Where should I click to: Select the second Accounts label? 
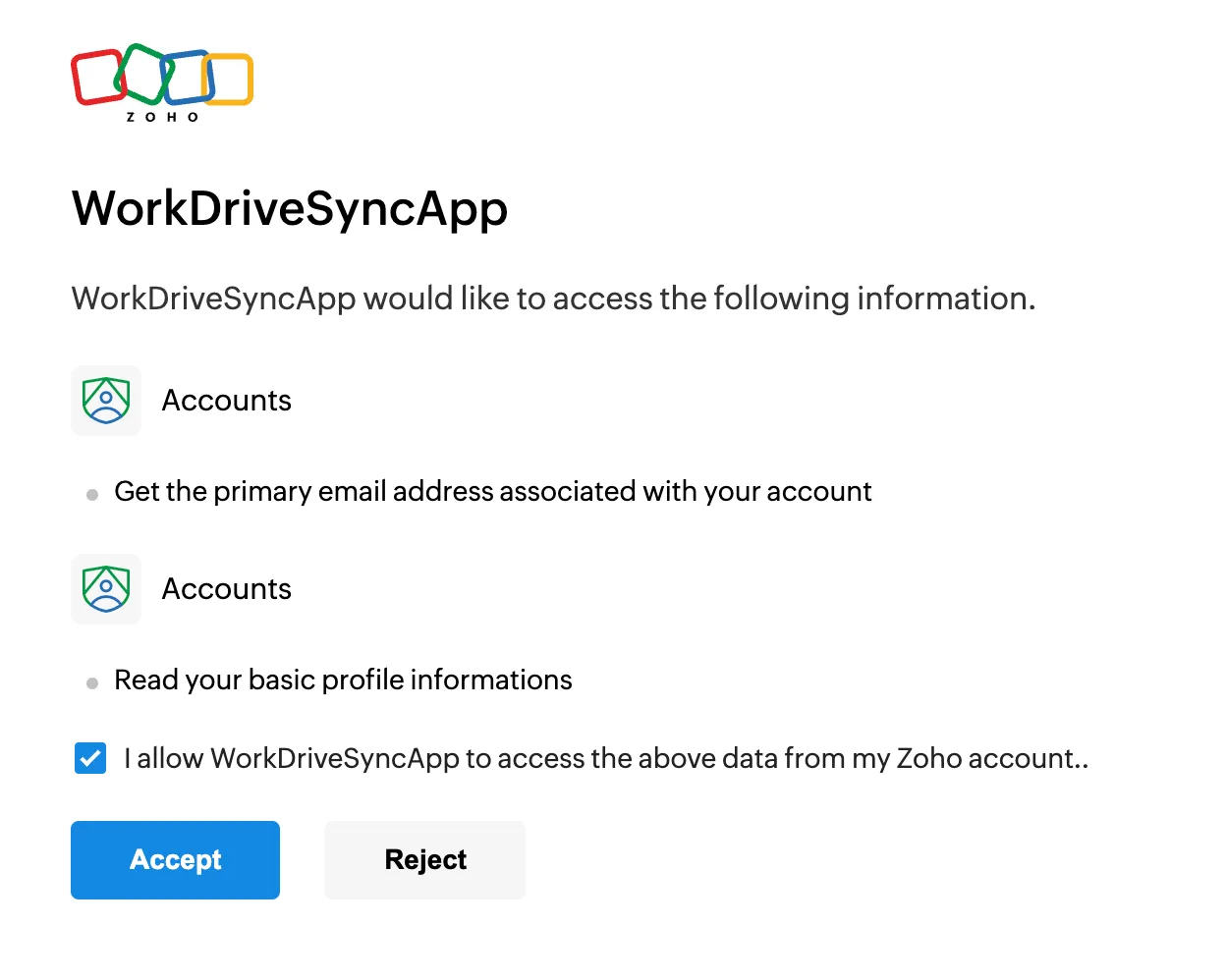point(226,589)
